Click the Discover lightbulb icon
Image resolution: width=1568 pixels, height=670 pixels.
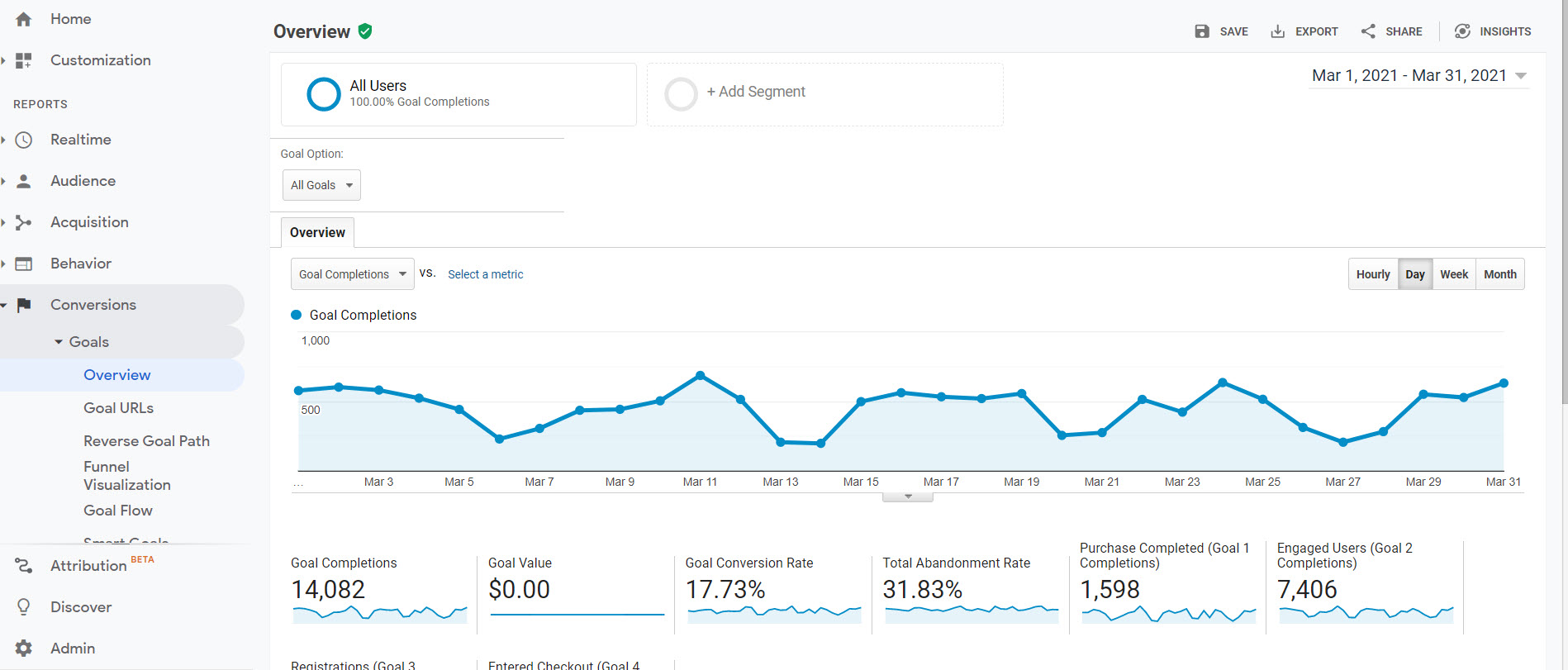tap(24, 607)
